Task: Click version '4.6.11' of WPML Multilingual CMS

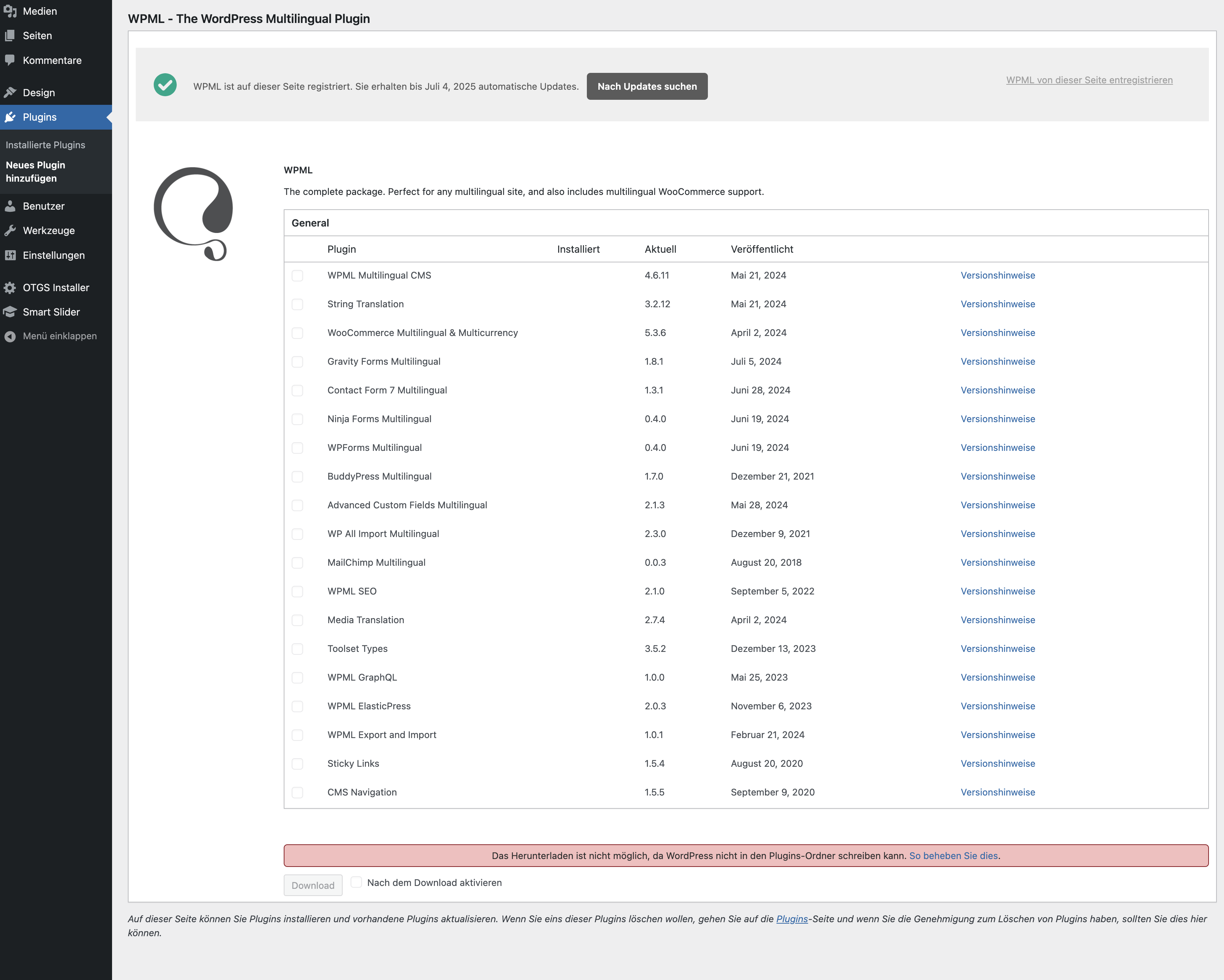Action: [657, 275]
